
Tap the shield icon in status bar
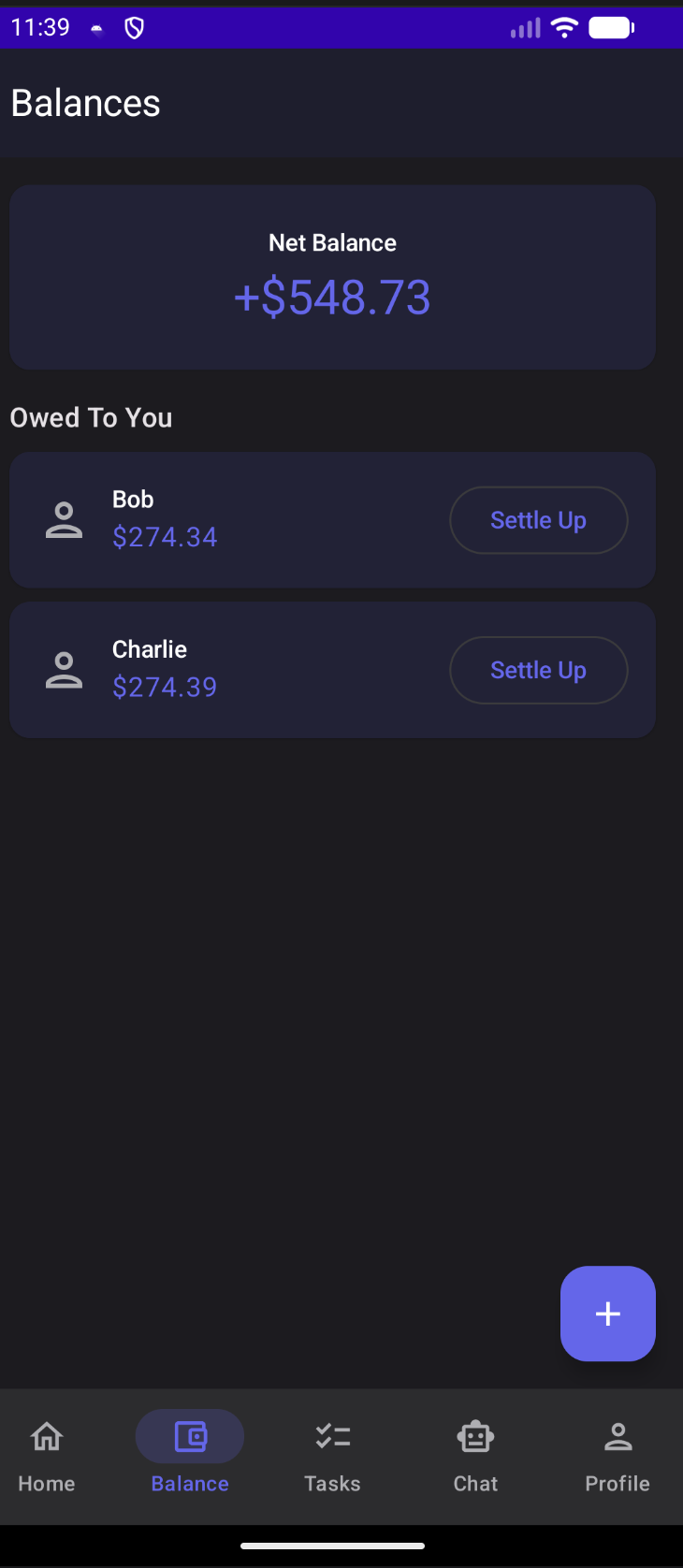pyautogui.click(x=135, y=28)
